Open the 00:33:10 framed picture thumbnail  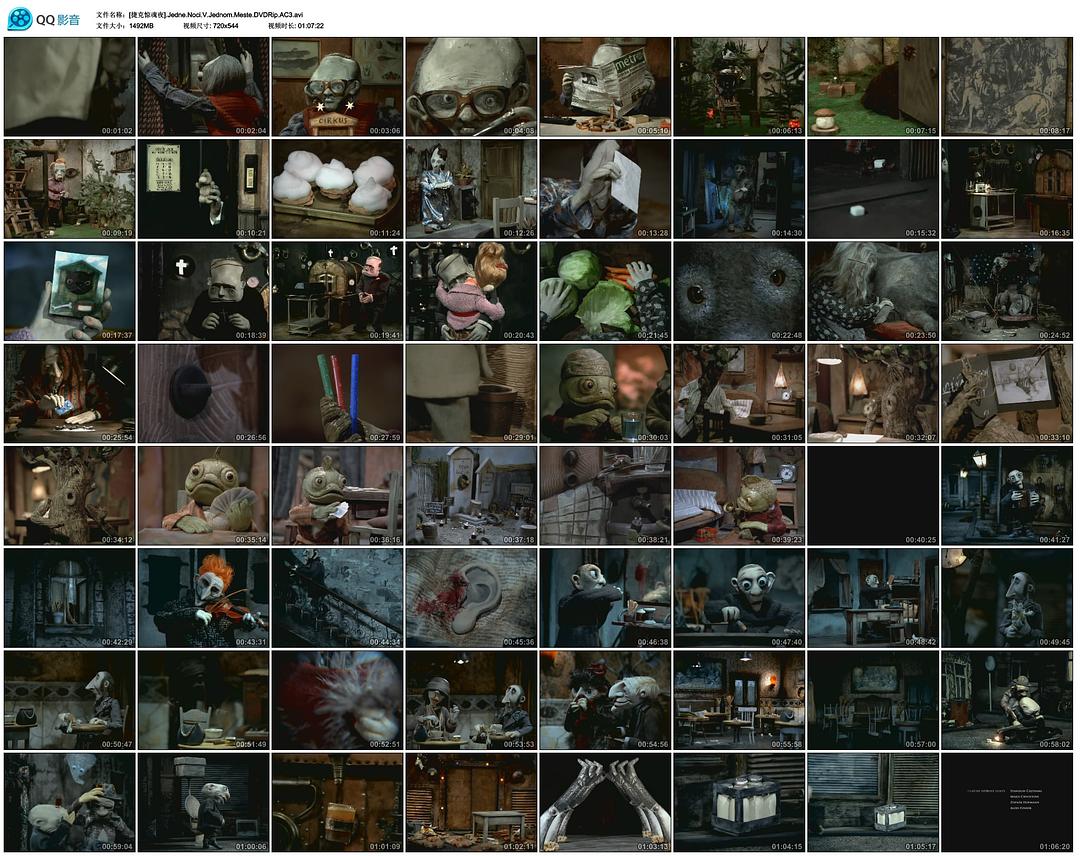click(x=1007, y=393)
